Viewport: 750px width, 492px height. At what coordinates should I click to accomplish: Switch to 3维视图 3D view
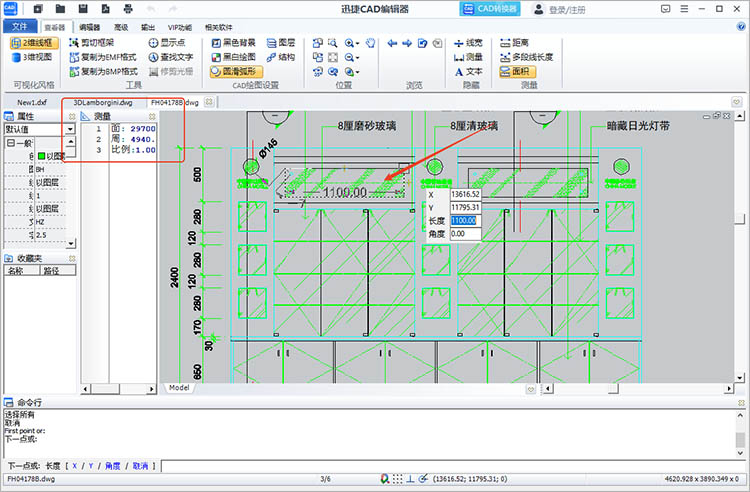pyautogui.click(x=32, y=57)
